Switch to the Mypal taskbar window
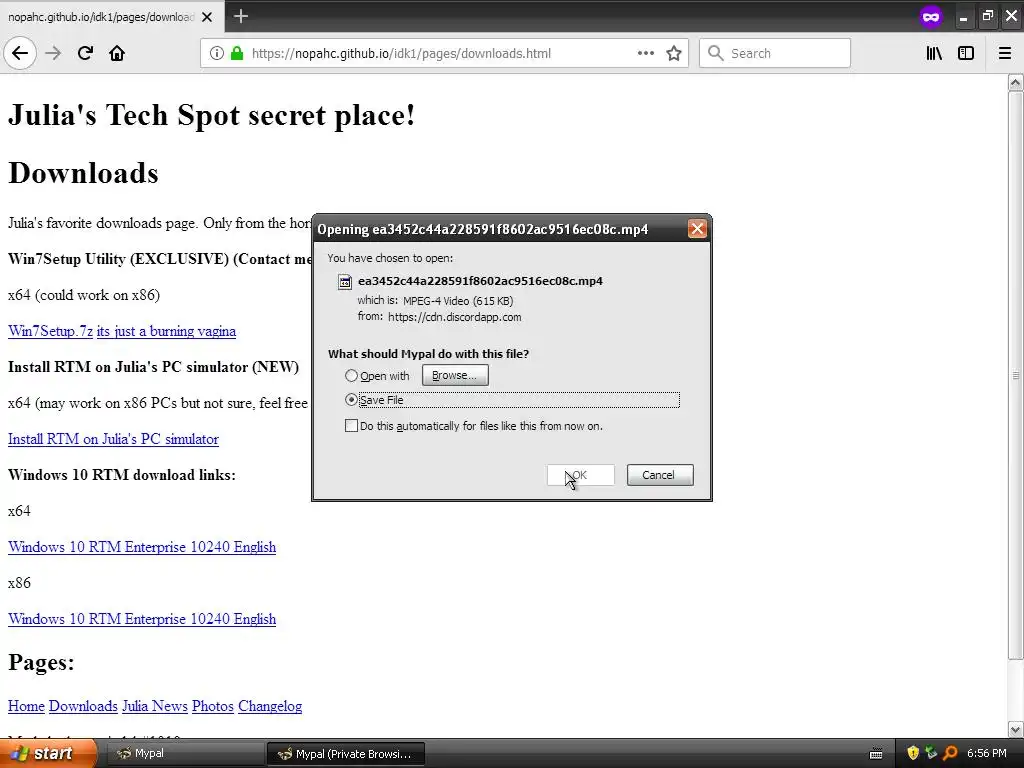 tap(184, 754)
